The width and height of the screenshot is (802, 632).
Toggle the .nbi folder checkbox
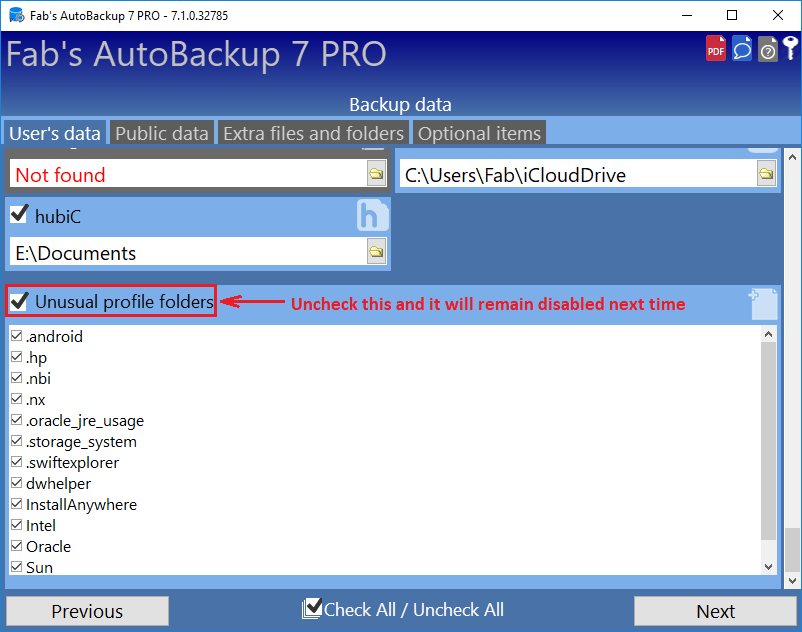[x=17, y=377]
